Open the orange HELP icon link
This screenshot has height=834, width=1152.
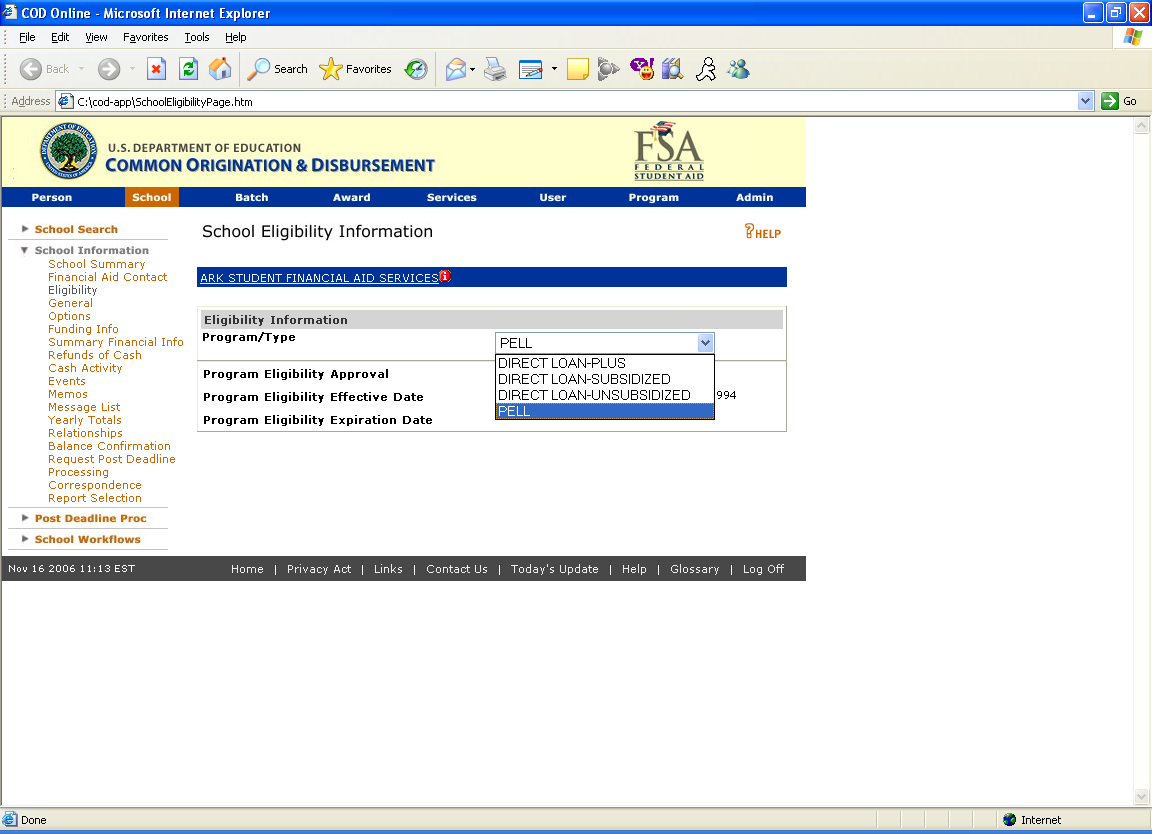pyautogui.click(x=762, y=232)
